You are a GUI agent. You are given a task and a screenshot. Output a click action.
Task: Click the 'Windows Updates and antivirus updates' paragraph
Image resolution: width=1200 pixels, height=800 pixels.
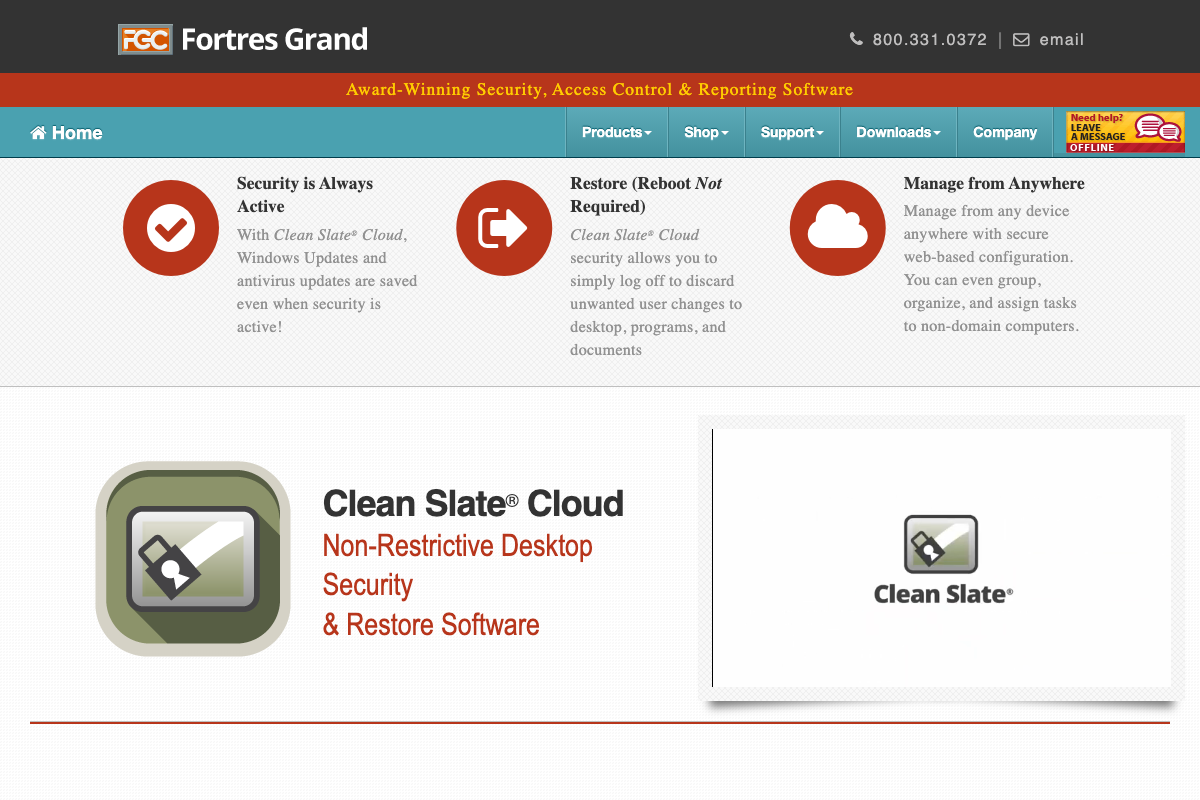click(x=327, y=281)
